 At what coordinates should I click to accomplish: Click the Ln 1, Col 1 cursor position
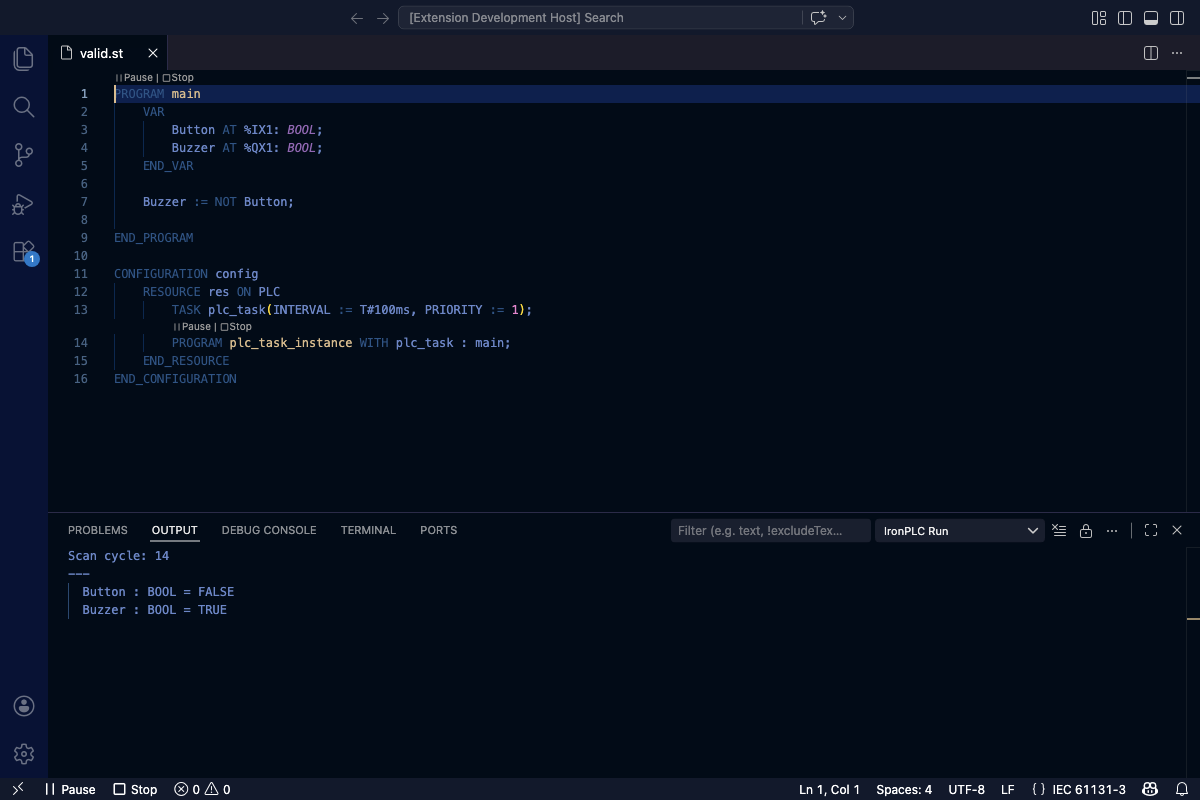click(x=830, y=789)
